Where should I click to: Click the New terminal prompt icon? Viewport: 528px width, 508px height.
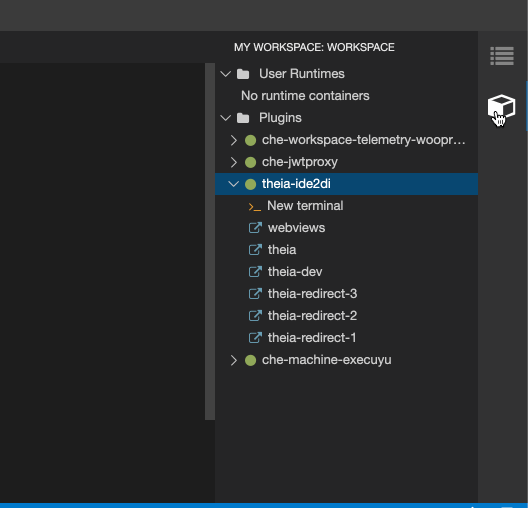point(255,207)
